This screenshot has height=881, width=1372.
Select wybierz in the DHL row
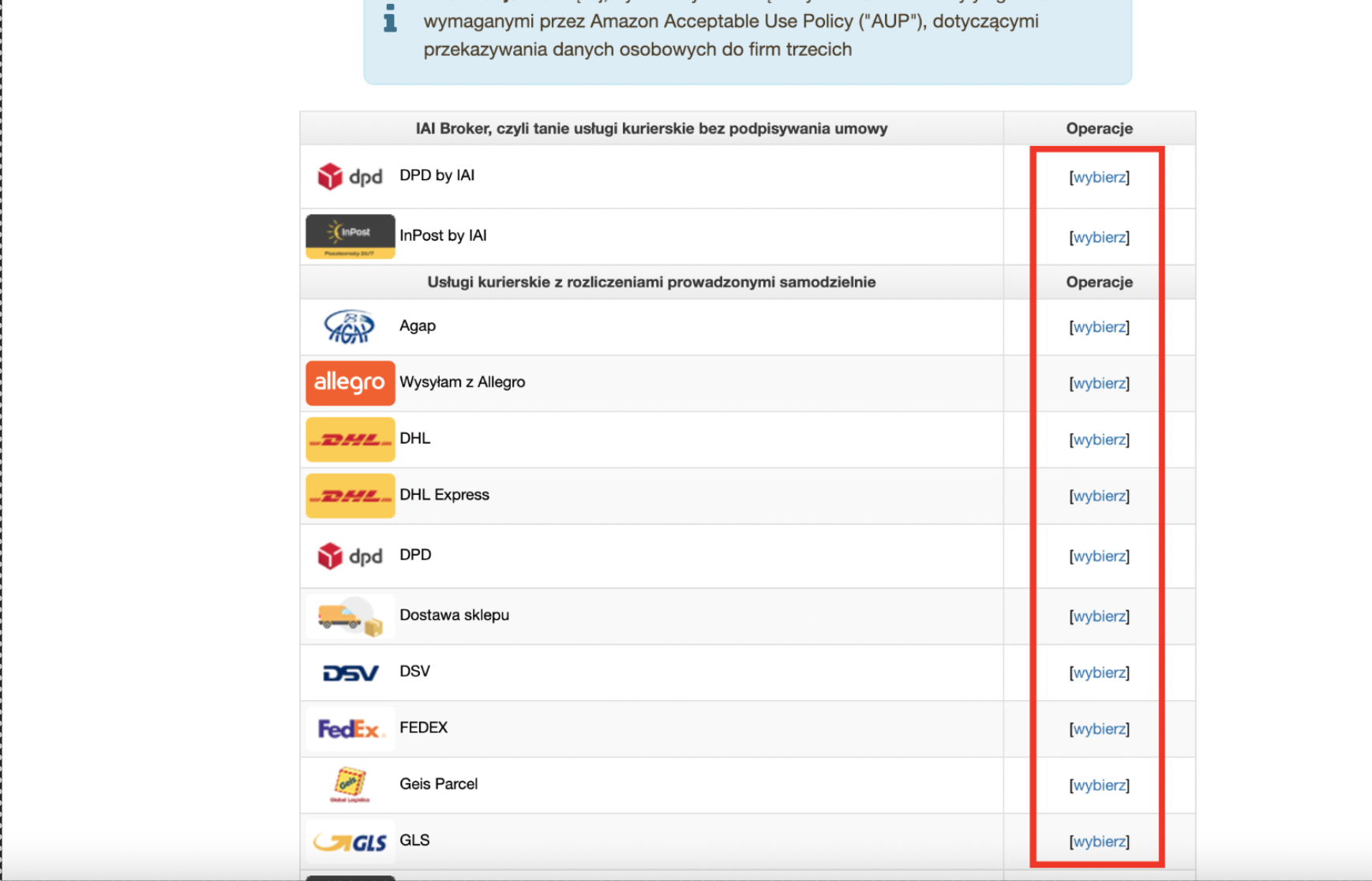coord(1099,440)
